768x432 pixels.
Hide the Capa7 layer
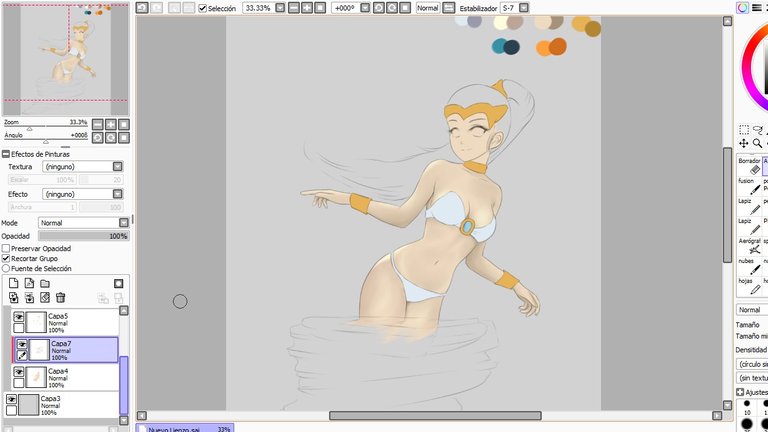pos(22,344)
